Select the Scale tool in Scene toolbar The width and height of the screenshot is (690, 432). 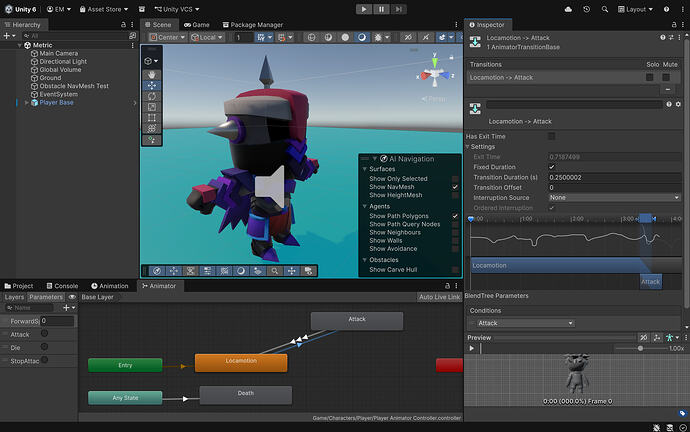pyautogui.click(x=152, y=107)
